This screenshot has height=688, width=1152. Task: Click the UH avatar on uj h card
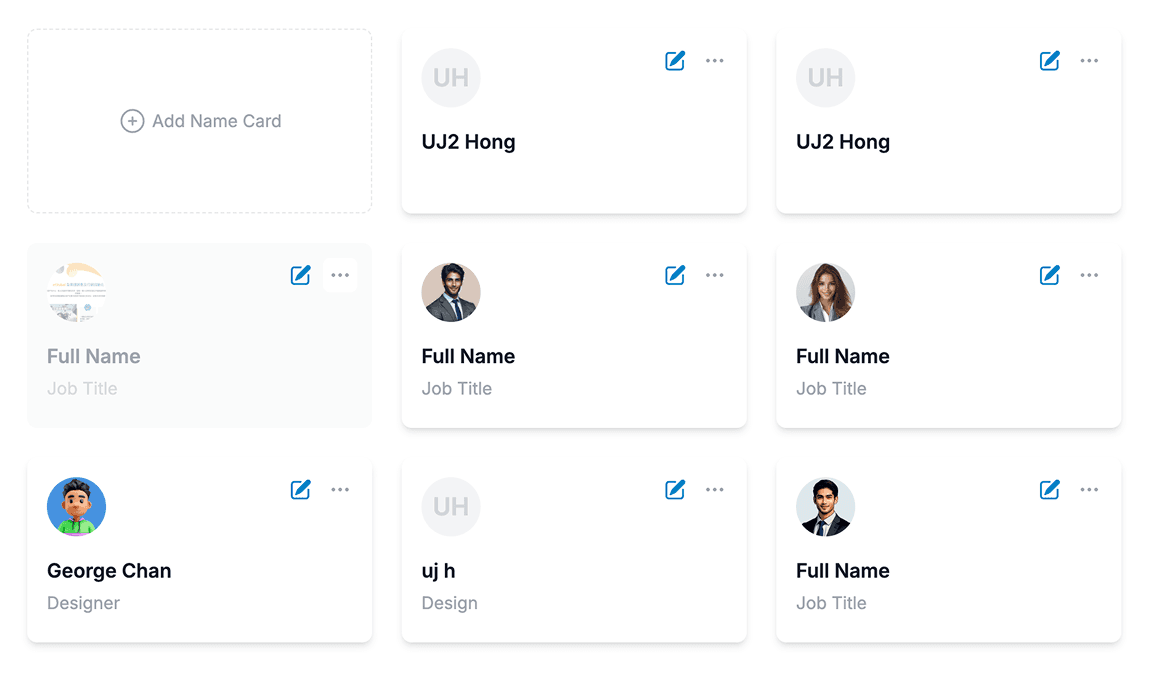coord(451,507)
